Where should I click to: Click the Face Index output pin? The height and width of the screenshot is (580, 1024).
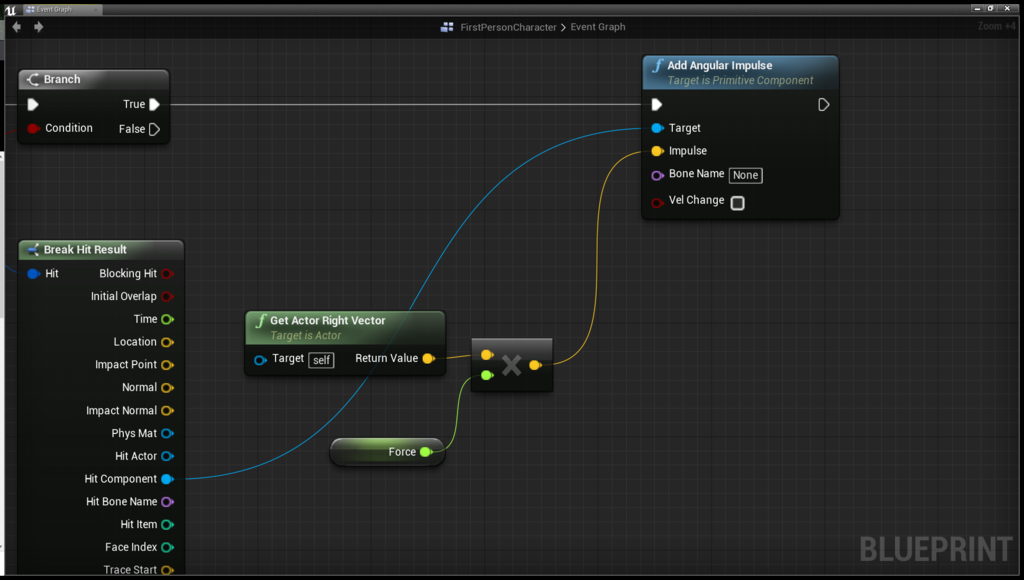(x=167, y=547)
